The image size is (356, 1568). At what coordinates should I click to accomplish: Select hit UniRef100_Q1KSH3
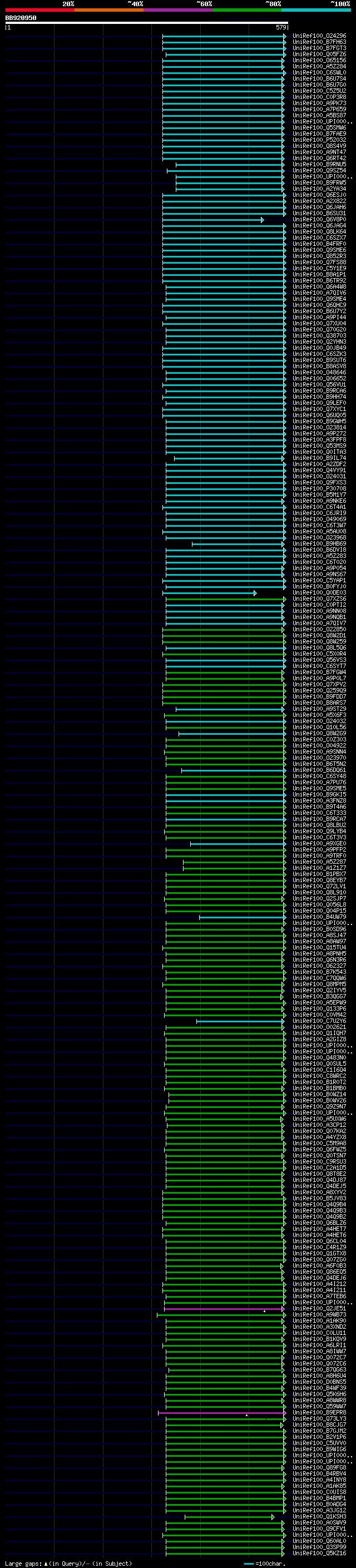319,1516
